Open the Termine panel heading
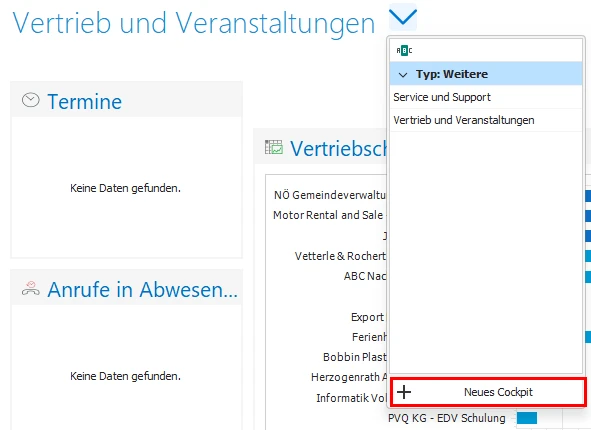This screenshot has width=591, height=430. [x=85, y=102]
